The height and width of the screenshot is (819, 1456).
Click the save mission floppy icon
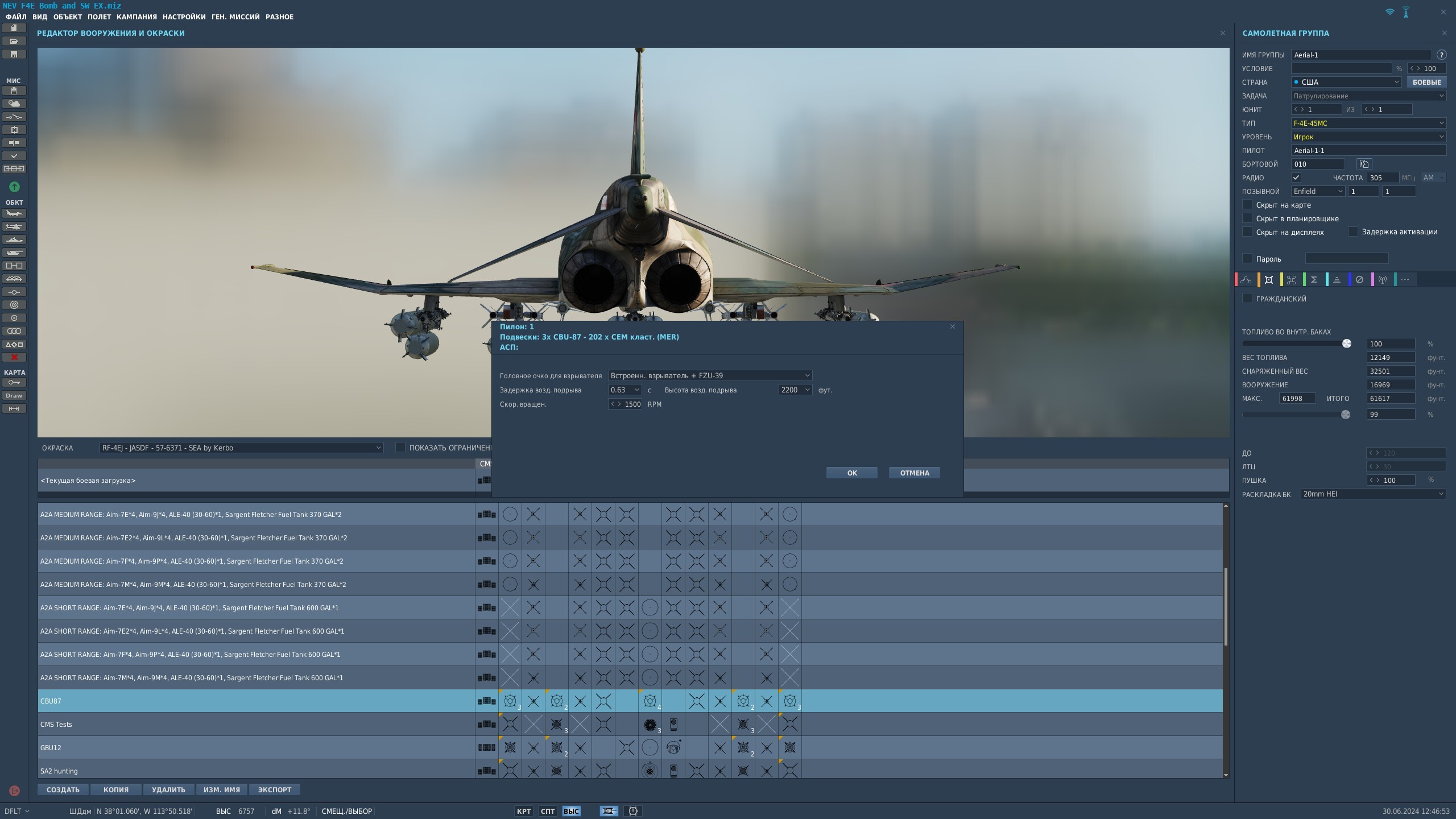(14, 54)
